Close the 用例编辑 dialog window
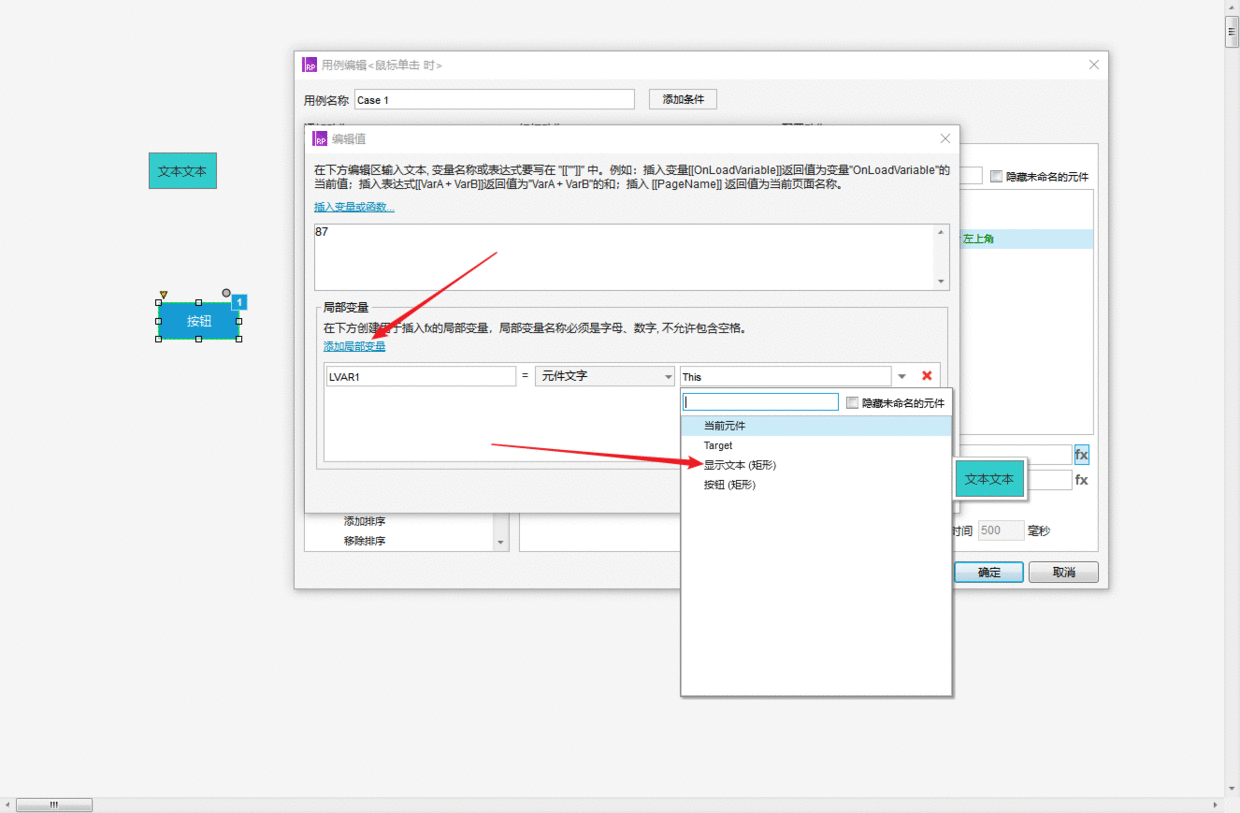The height and width of the screenshot is (813, 1240). tap(1093, 65)
